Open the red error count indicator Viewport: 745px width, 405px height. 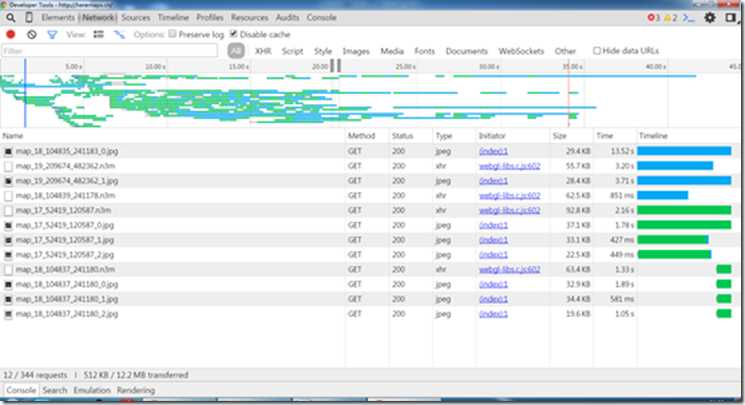click(x=654, y=18)
